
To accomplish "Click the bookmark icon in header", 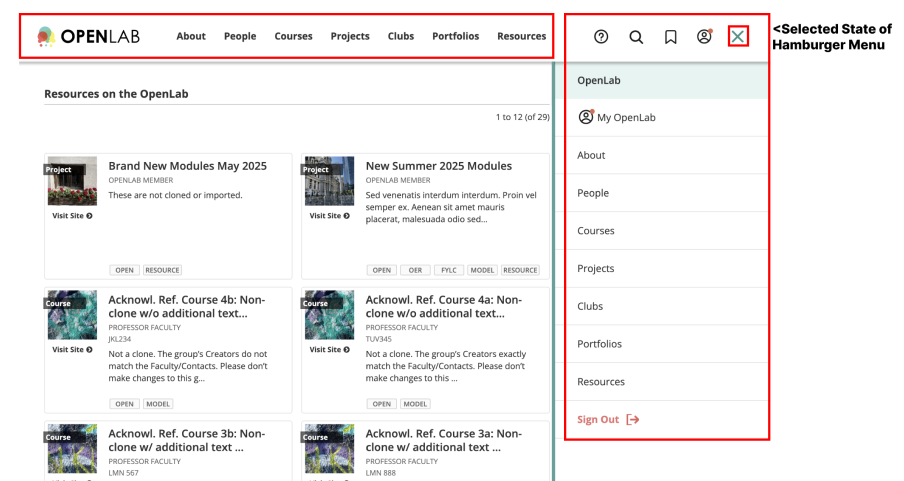I will coord(670,37).
